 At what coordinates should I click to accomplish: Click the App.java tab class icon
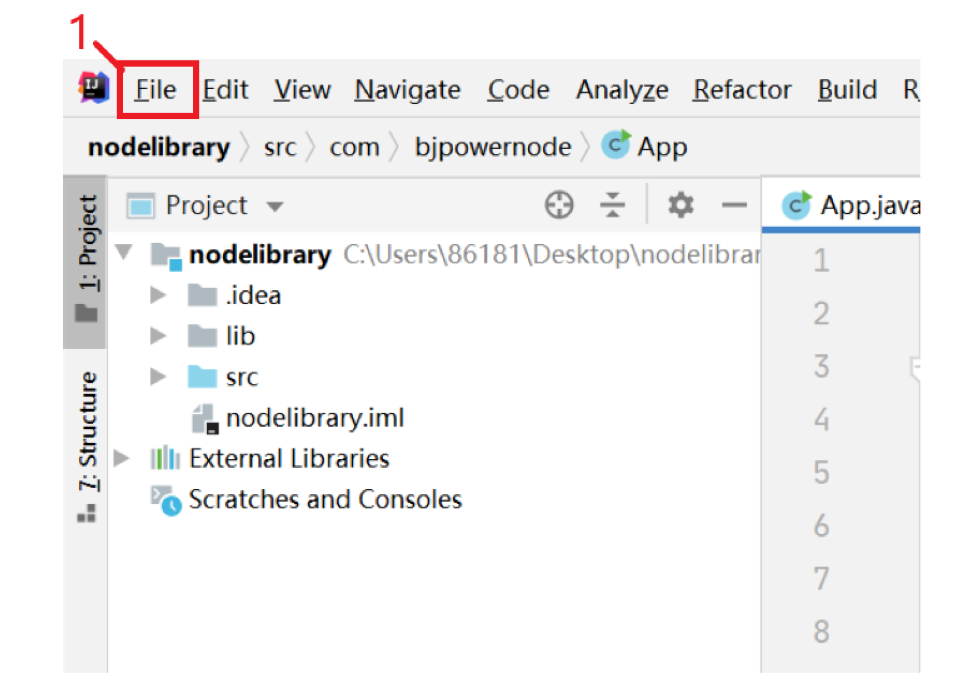pos(797,205)
